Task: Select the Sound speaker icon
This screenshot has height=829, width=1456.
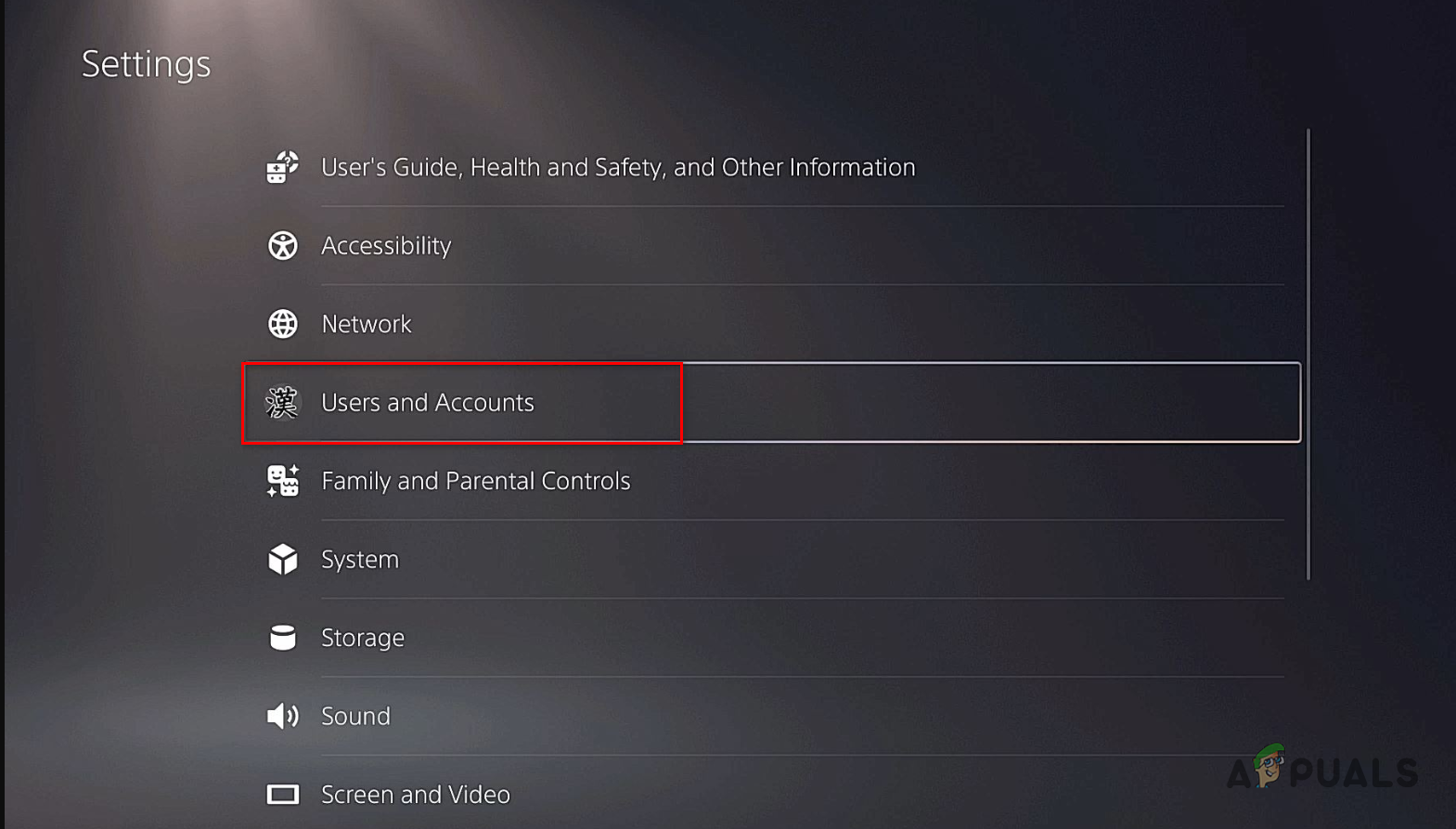Action: point(282,715)
